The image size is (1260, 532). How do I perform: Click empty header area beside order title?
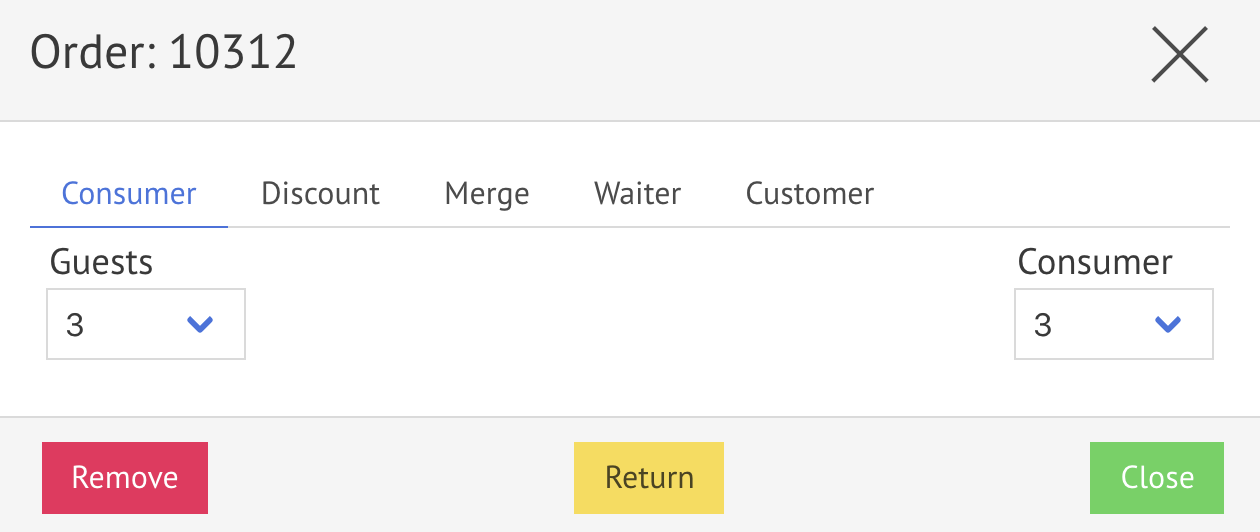700,55
